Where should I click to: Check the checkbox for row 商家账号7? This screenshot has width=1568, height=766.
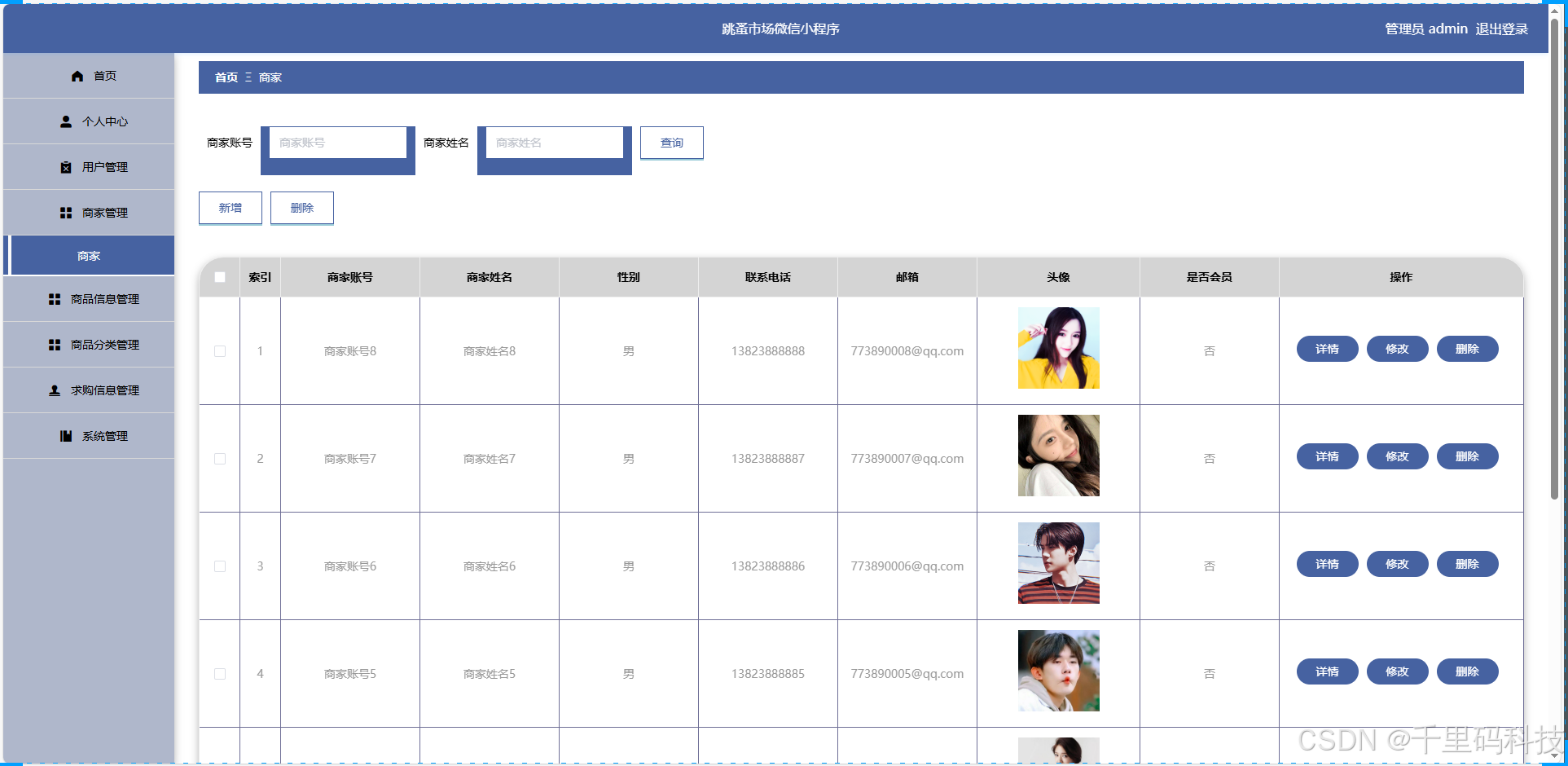tap(220, 459)
